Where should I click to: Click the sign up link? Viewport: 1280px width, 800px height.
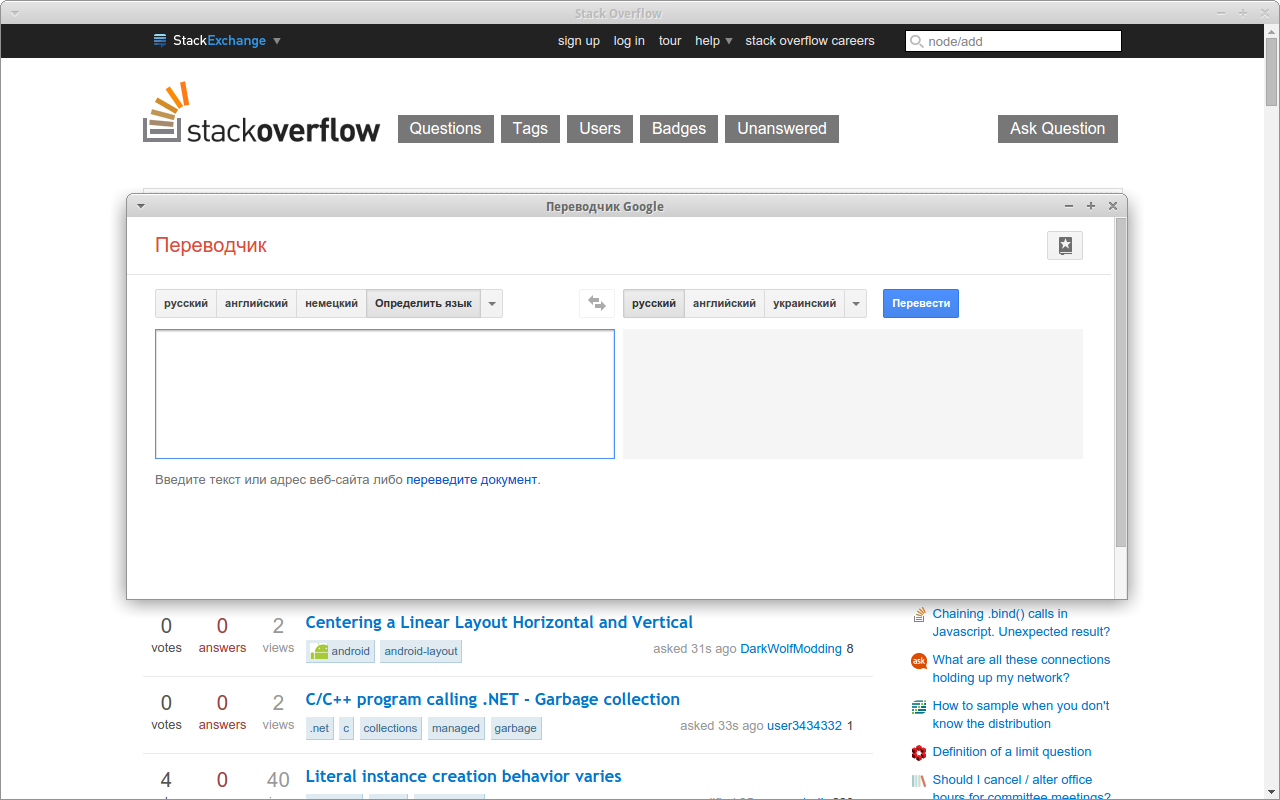pos(579,41)
